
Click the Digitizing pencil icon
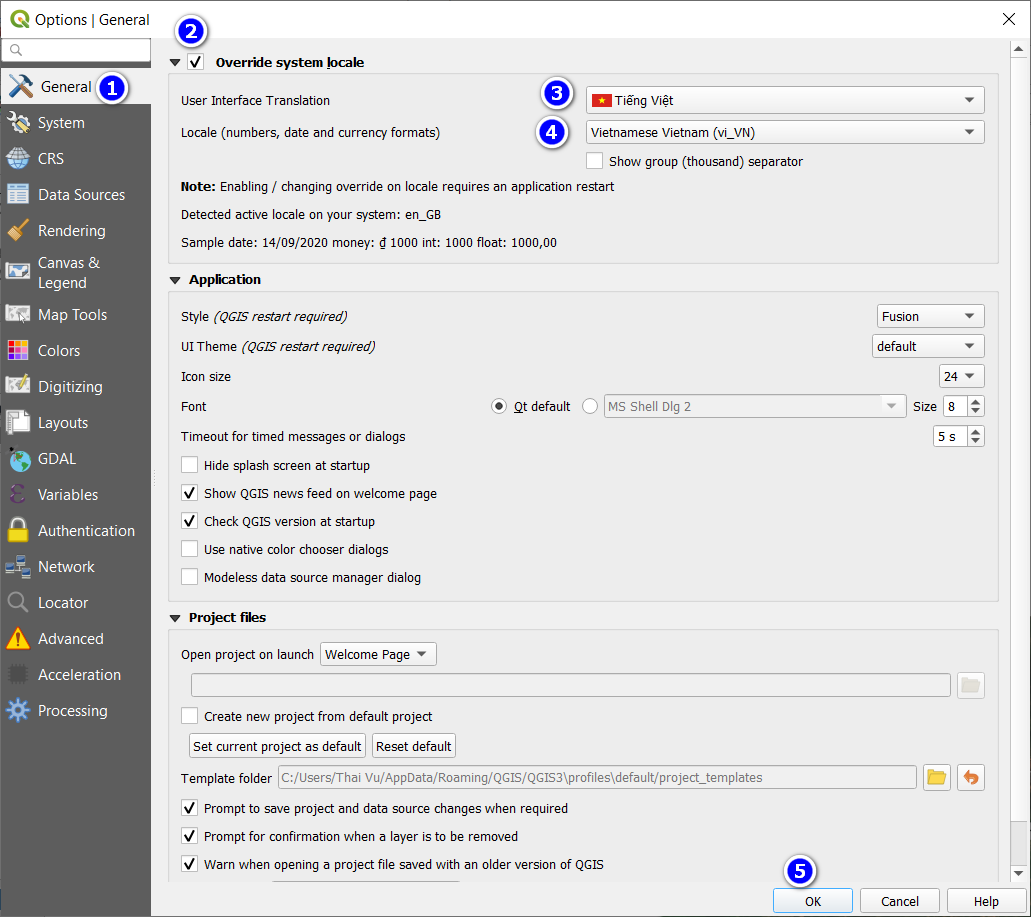18,386
